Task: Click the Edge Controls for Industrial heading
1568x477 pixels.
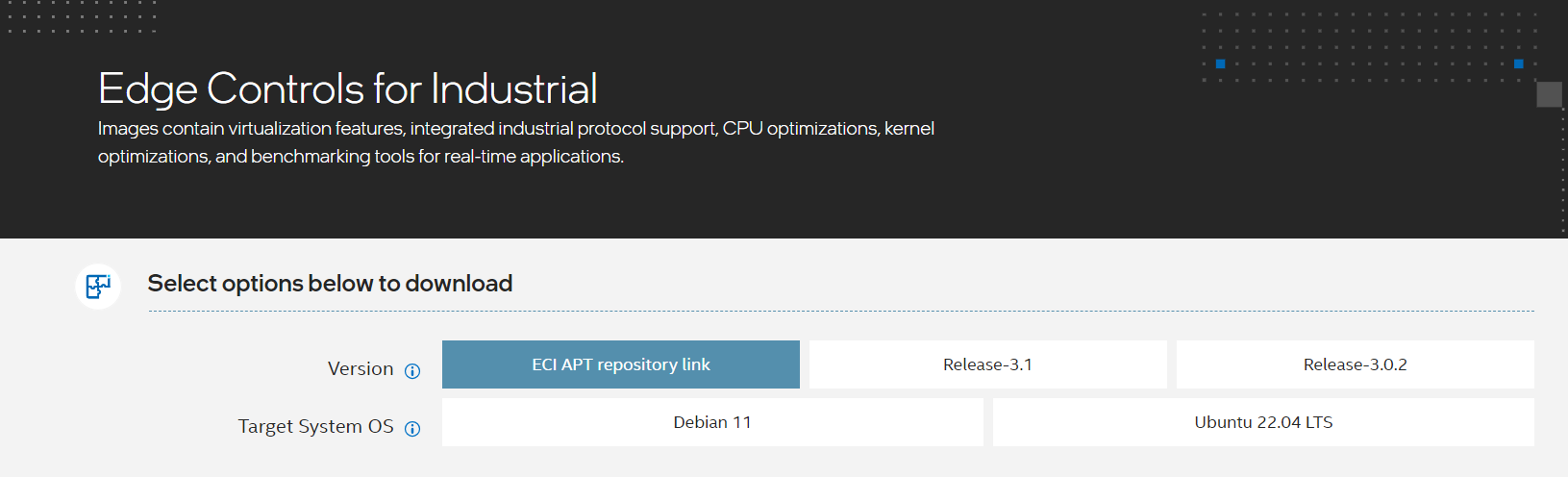Action: [348, 88]
